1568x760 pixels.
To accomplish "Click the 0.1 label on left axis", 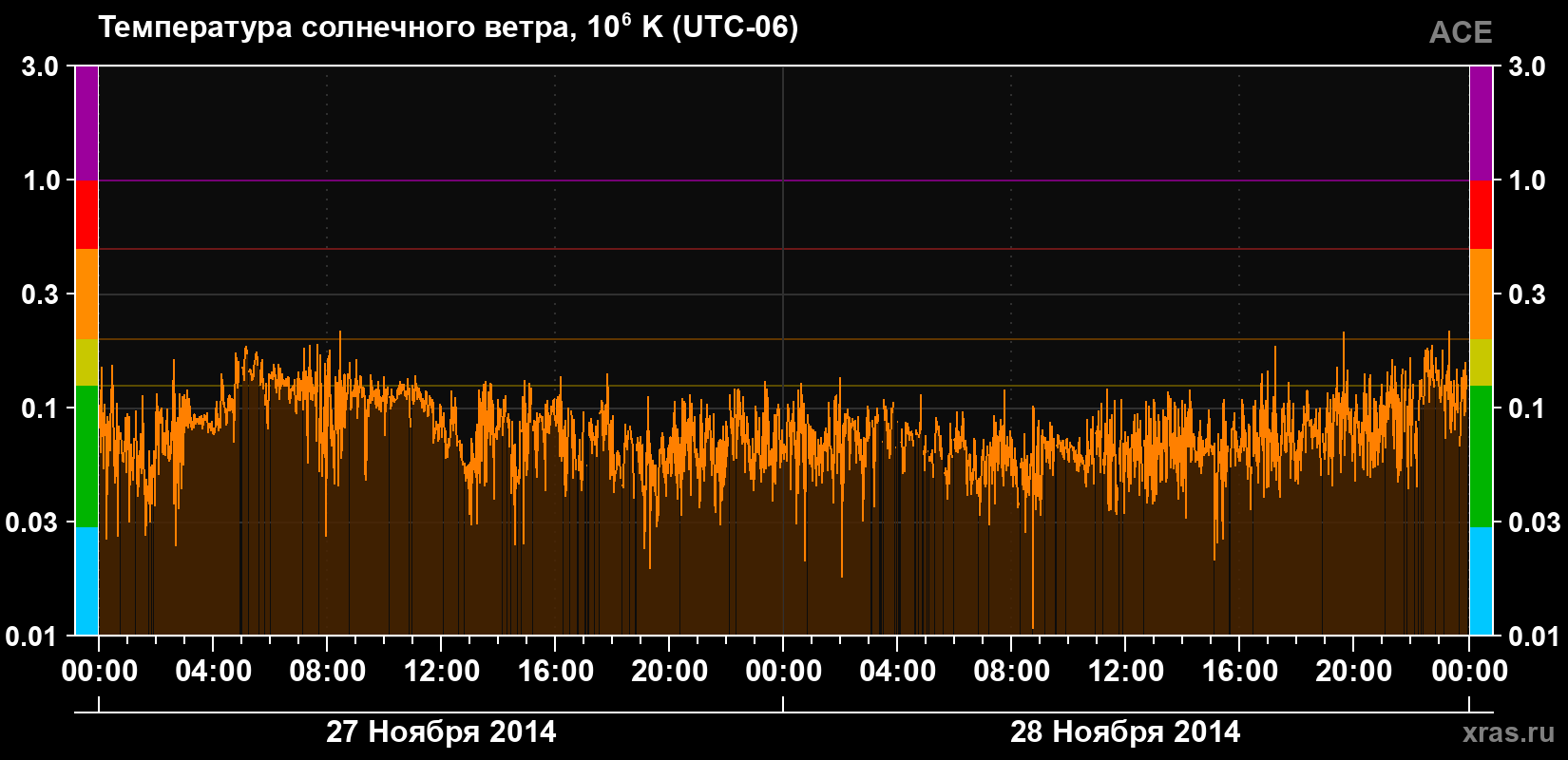I will point(40,408).
